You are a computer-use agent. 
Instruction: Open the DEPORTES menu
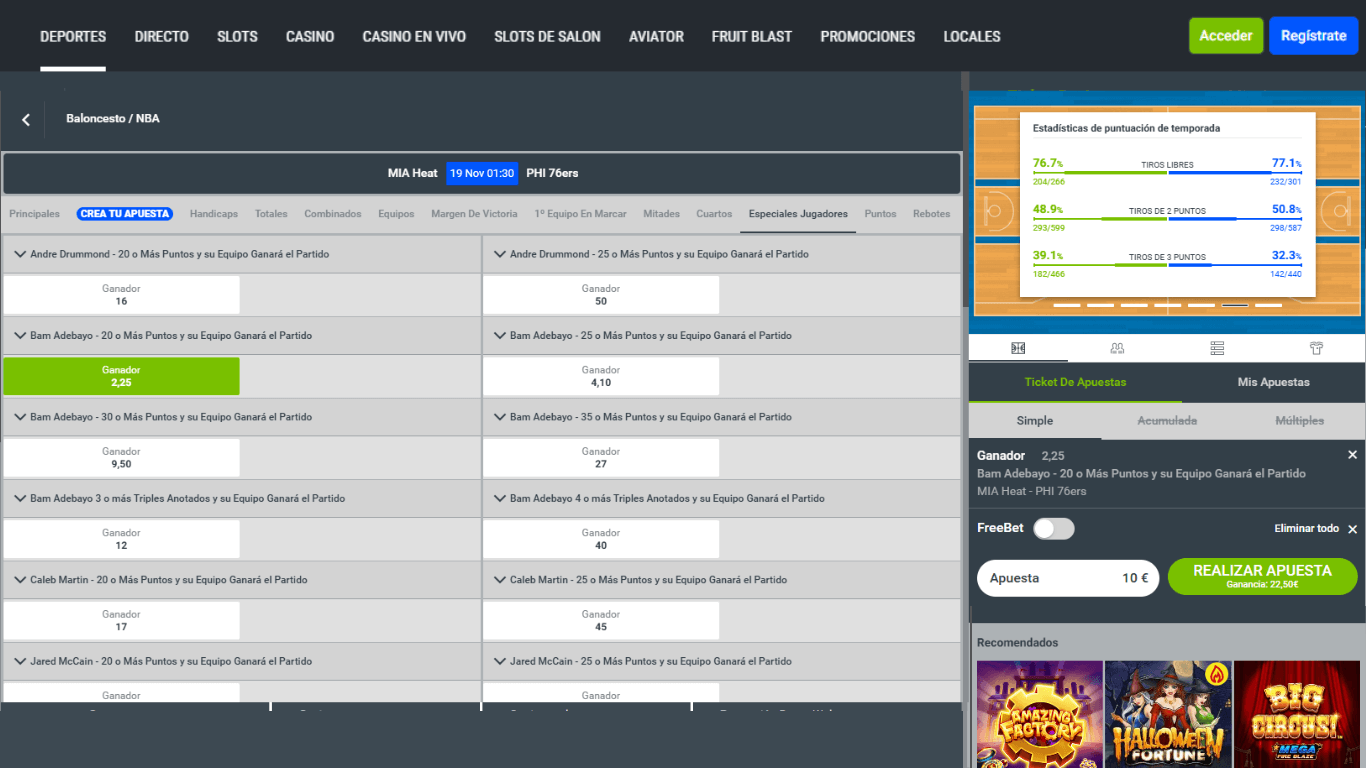[73, 36]
